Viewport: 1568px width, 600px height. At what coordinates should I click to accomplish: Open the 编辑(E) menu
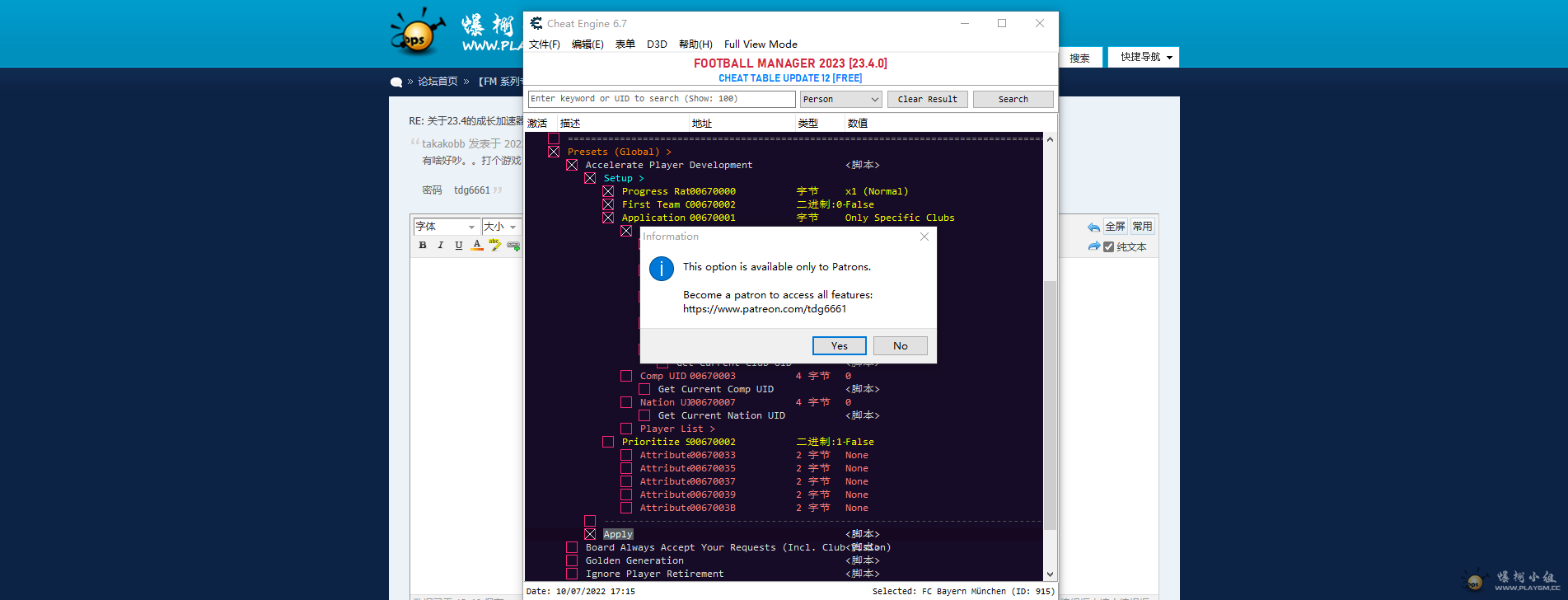coord(587,45)
